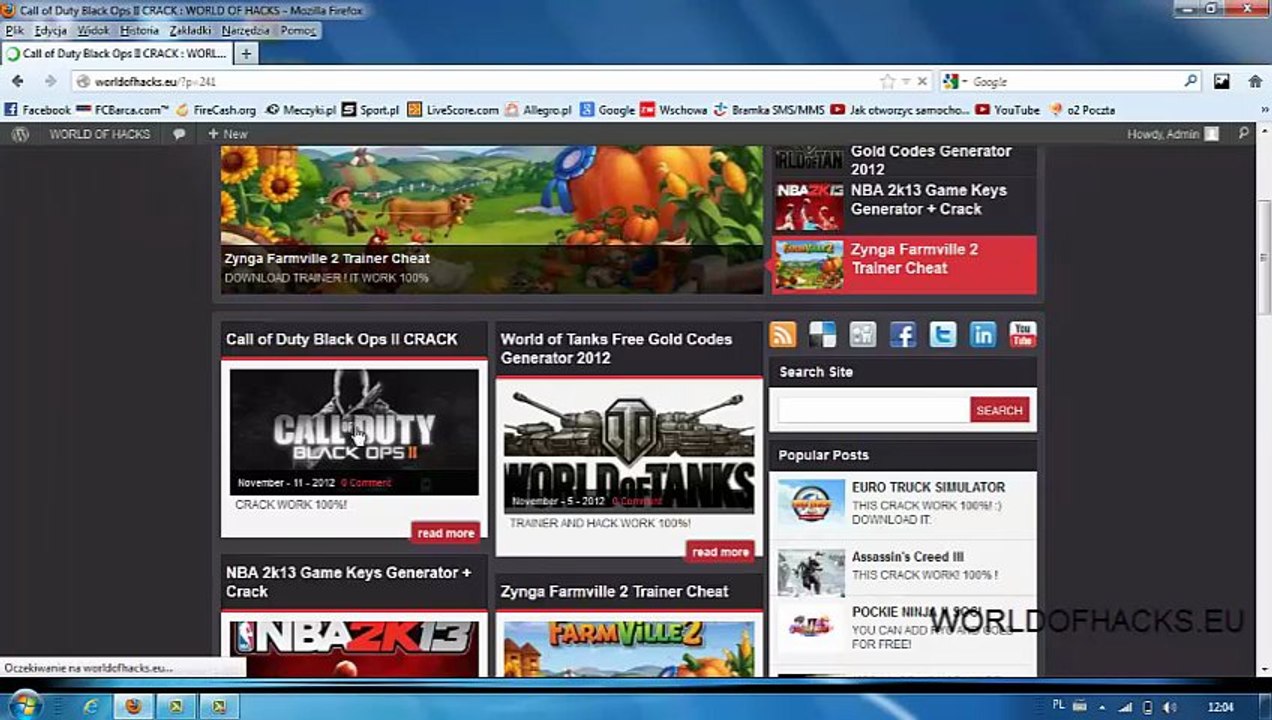Click Howdy, Admin account menu
This screenshot has height=720, width=1272.
(x=1173, y=134)
